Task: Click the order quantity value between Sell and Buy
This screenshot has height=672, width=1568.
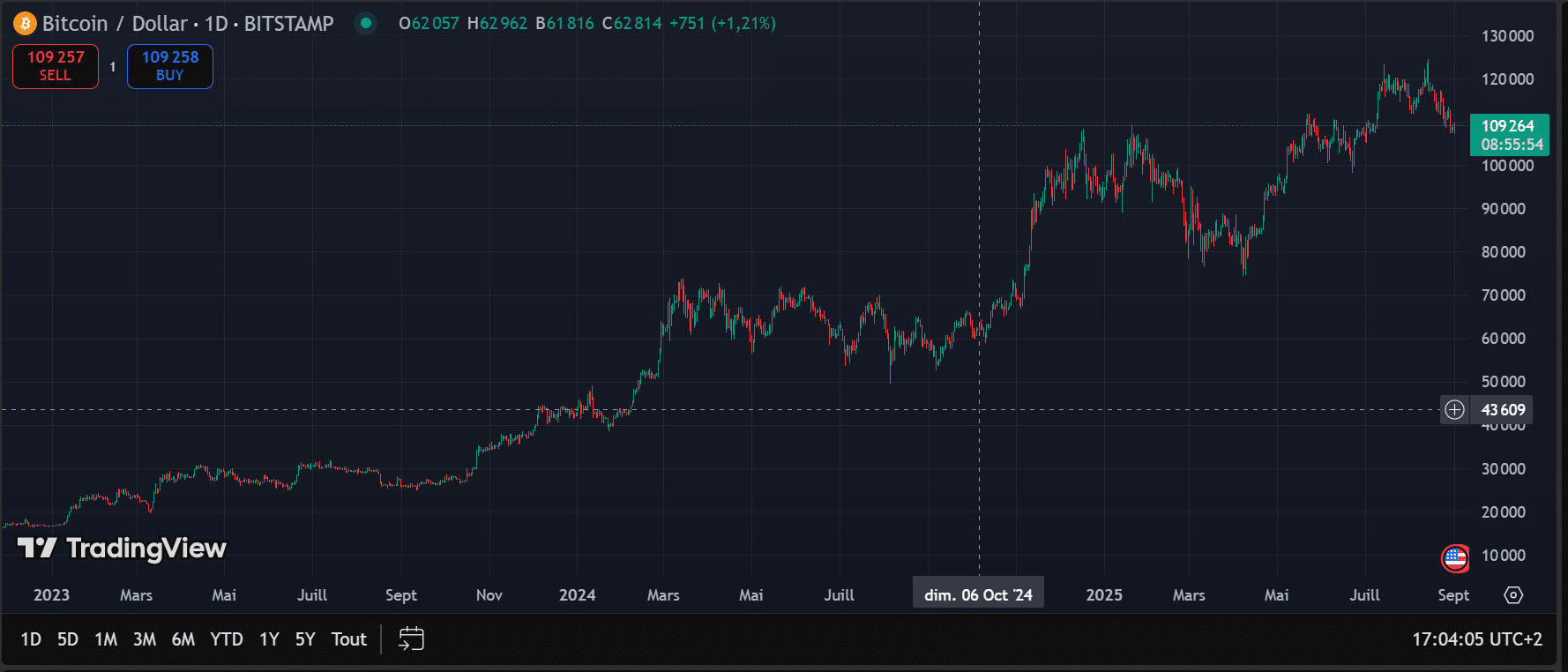Action: [113, 67]
